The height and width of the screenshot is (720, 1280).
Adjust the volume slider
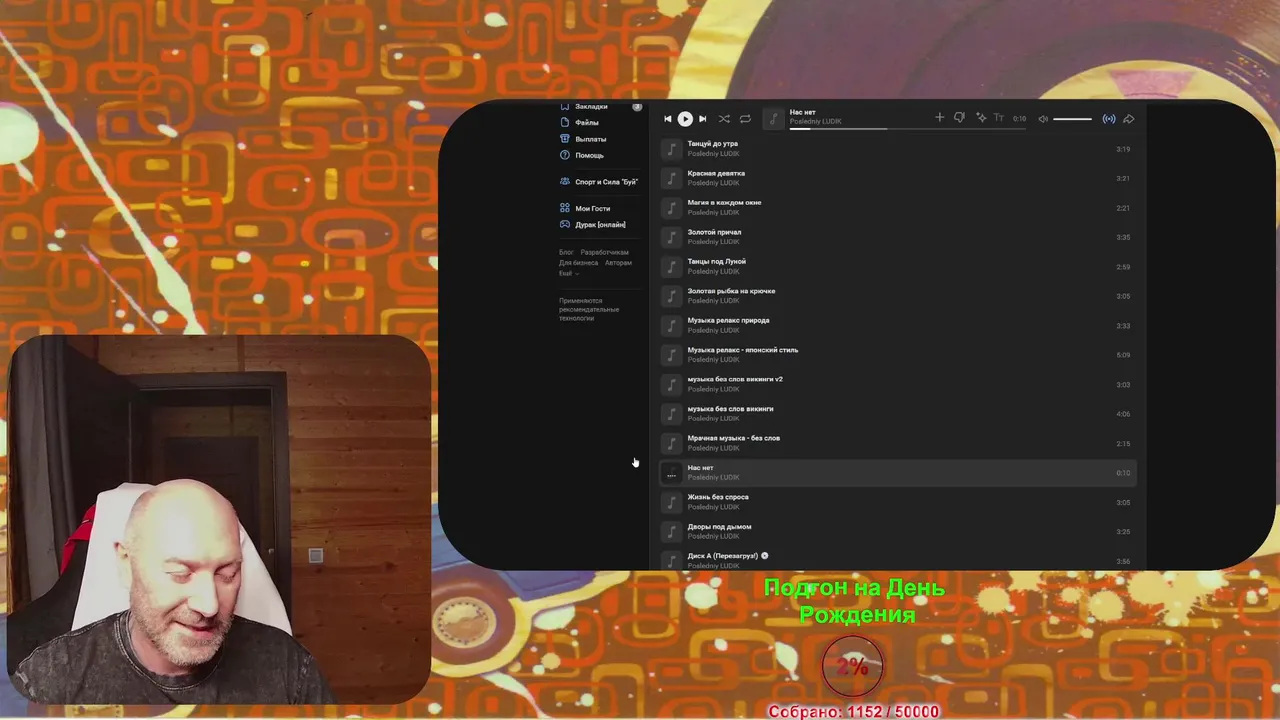click(x=1073, y=119)
